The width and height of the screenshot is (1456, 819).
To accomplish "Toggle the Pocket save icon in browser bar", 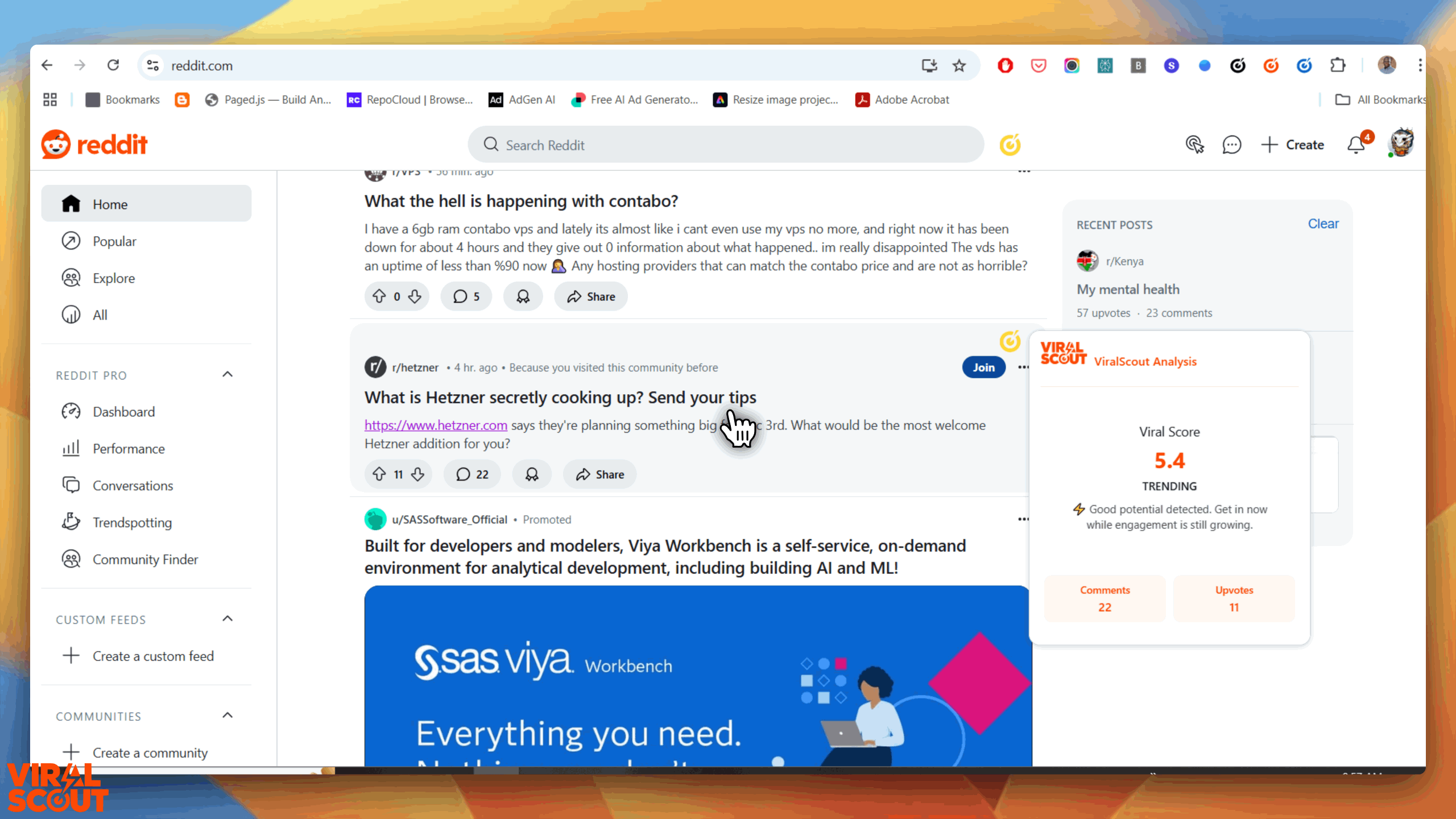I will [x=1038, y=65].
